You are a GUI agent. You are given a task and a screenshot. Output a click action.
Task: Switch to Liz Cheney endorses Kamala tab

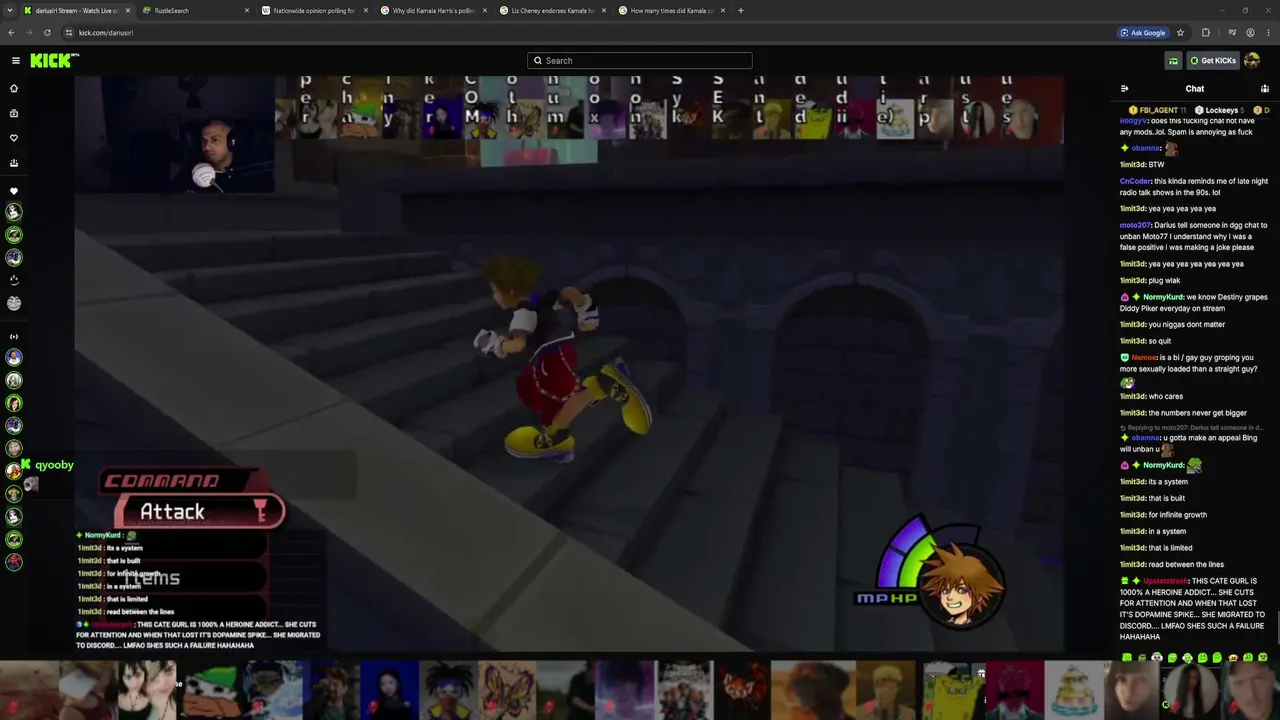[x=552, y=10]
